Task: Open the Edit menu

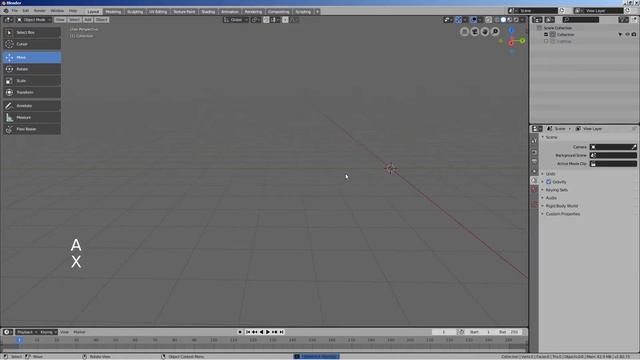Action: [26, 11]
